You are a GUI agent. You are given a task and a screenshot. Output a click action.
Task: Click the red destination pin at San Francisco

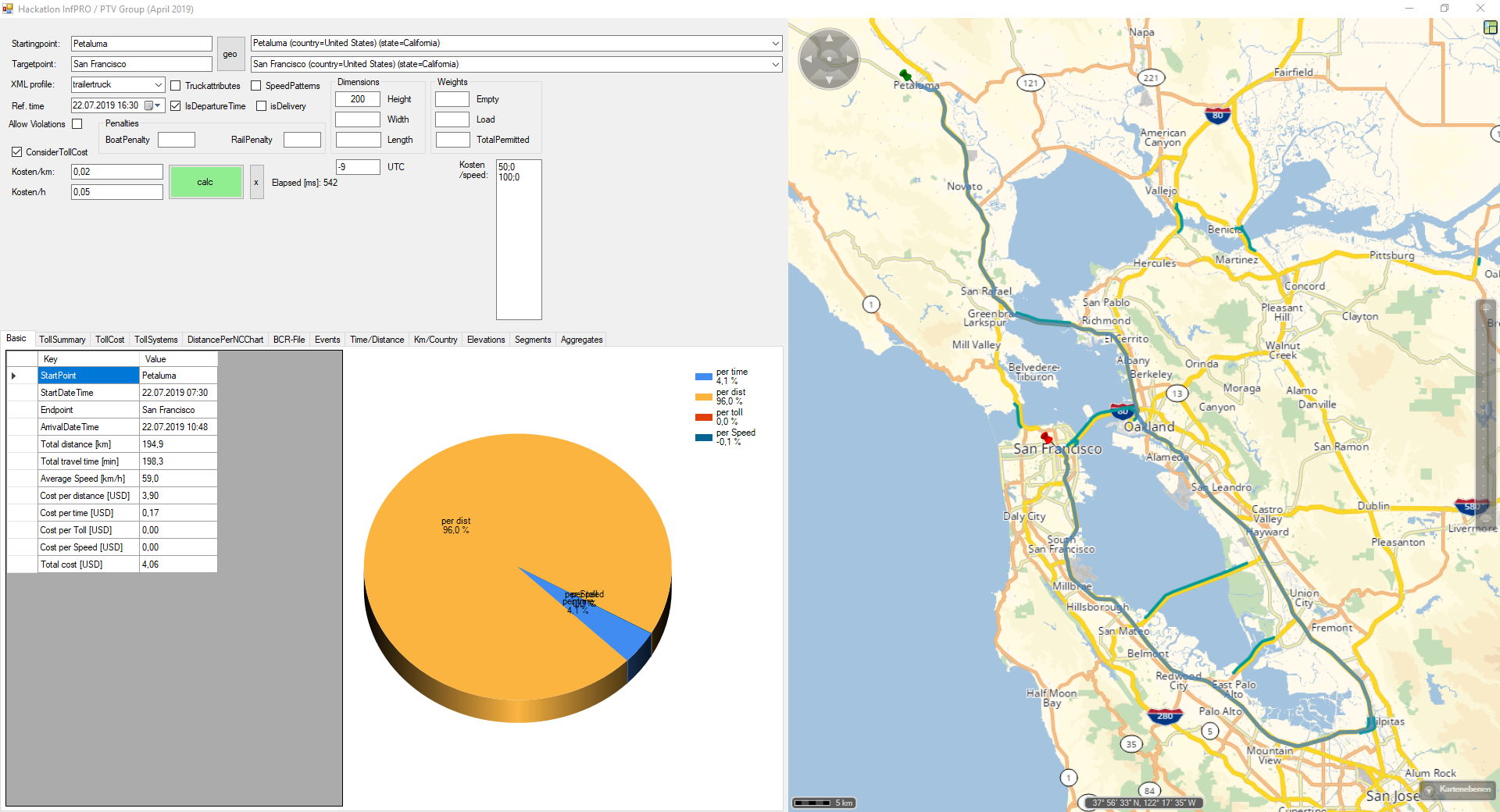click(x=1047, y=438)
